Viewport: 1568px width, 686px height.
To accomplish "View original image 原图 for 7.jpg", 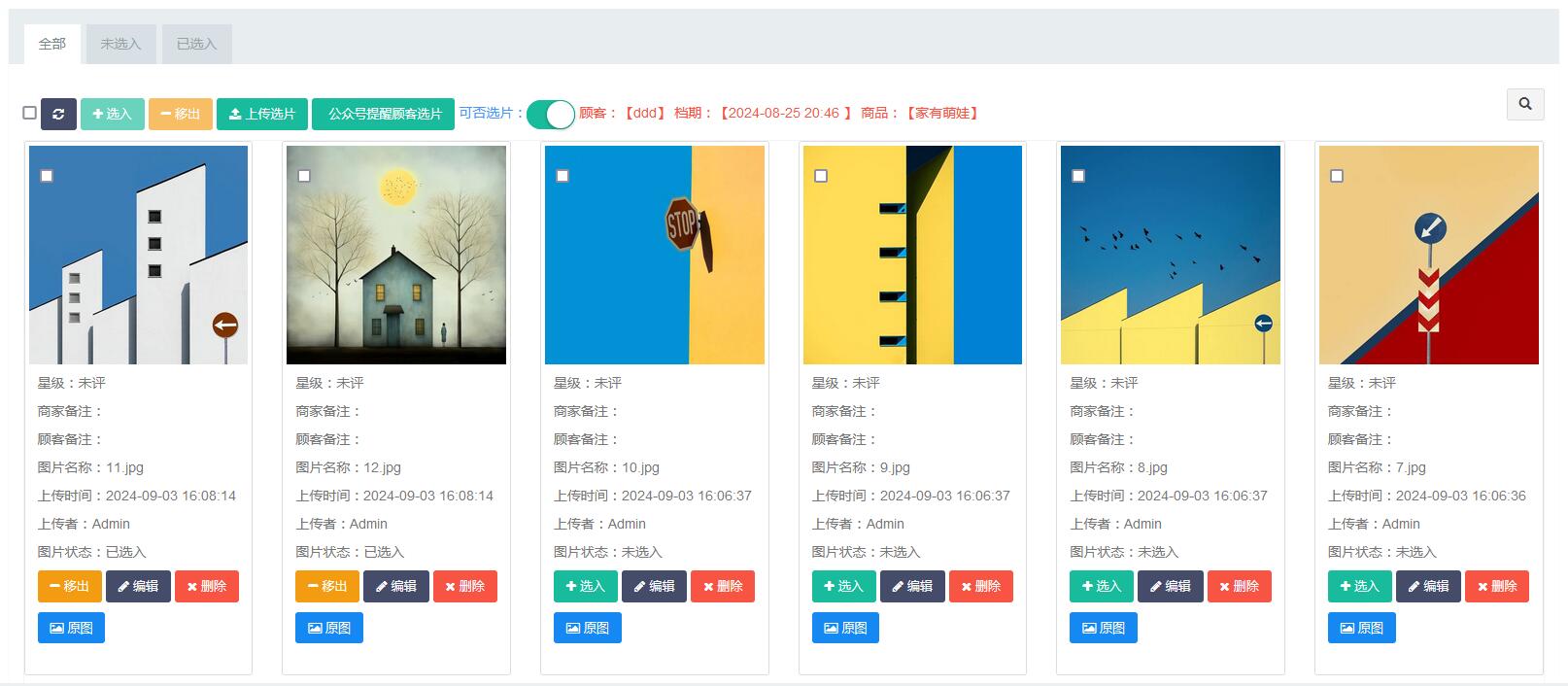I will pyautogui.click(x=1361, y=628).
